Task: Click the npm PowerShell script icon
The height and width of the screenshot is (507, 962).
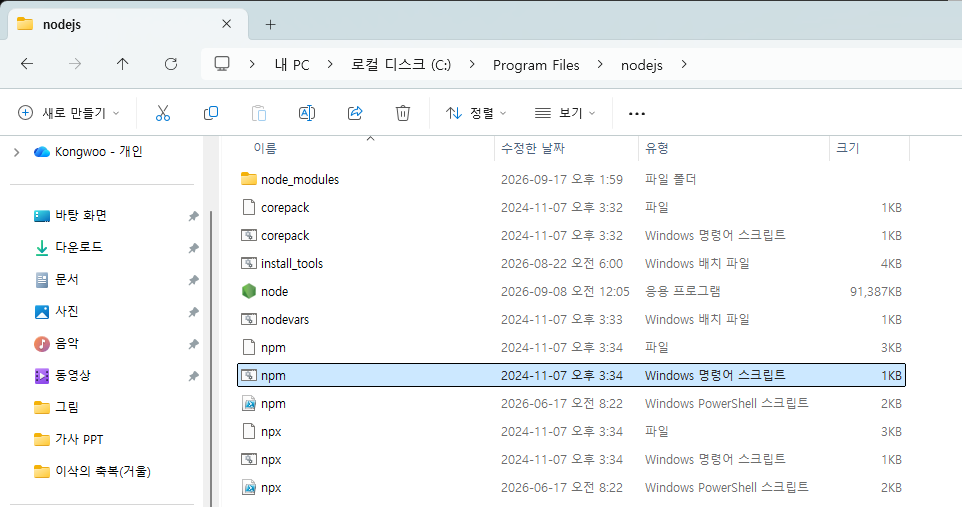Action: point(248,403)
